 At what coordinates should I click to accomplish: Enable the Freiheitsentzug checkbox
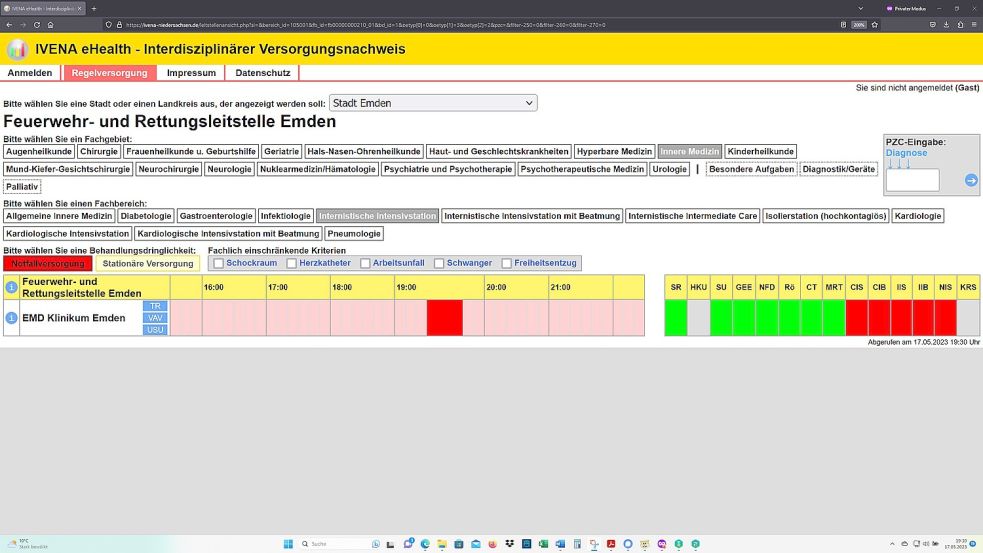click(507, 263)
